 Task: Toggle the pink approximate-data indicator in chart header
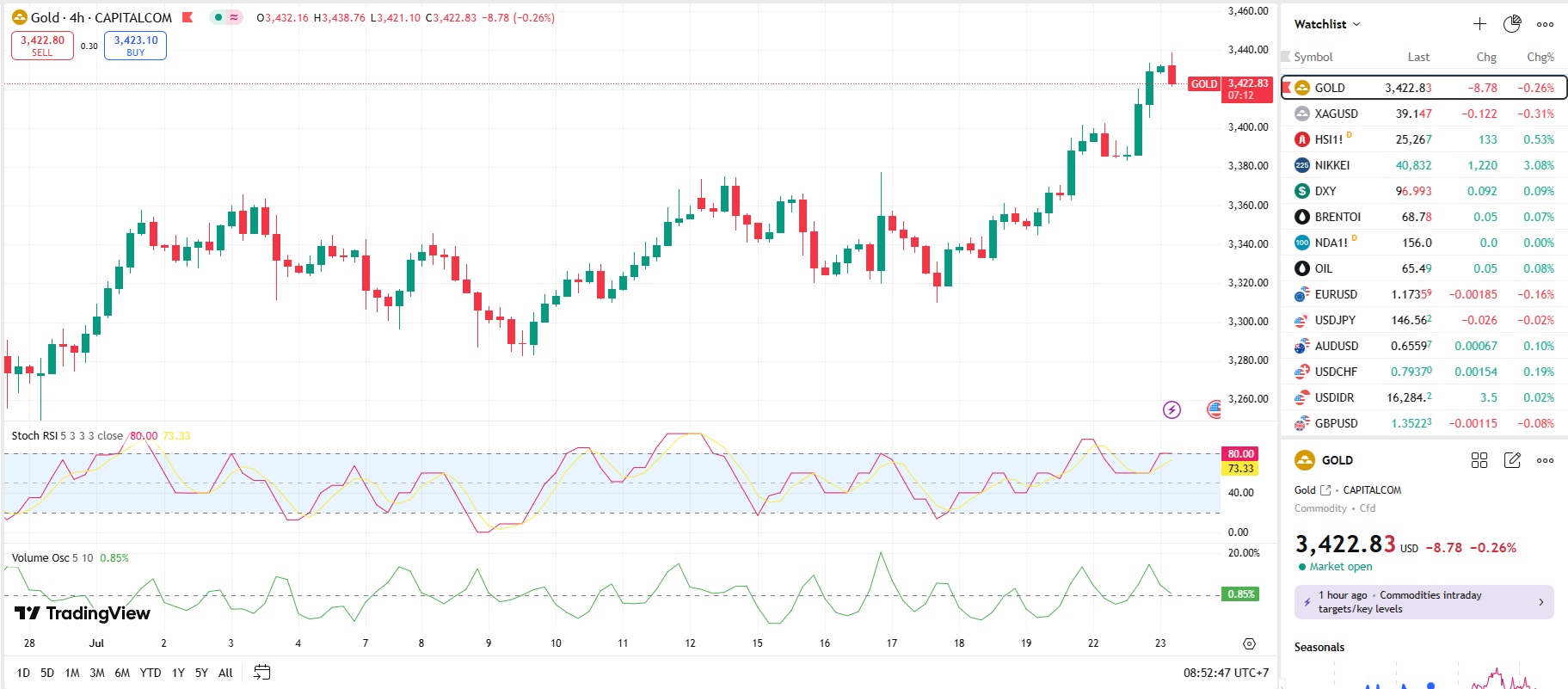234,17
